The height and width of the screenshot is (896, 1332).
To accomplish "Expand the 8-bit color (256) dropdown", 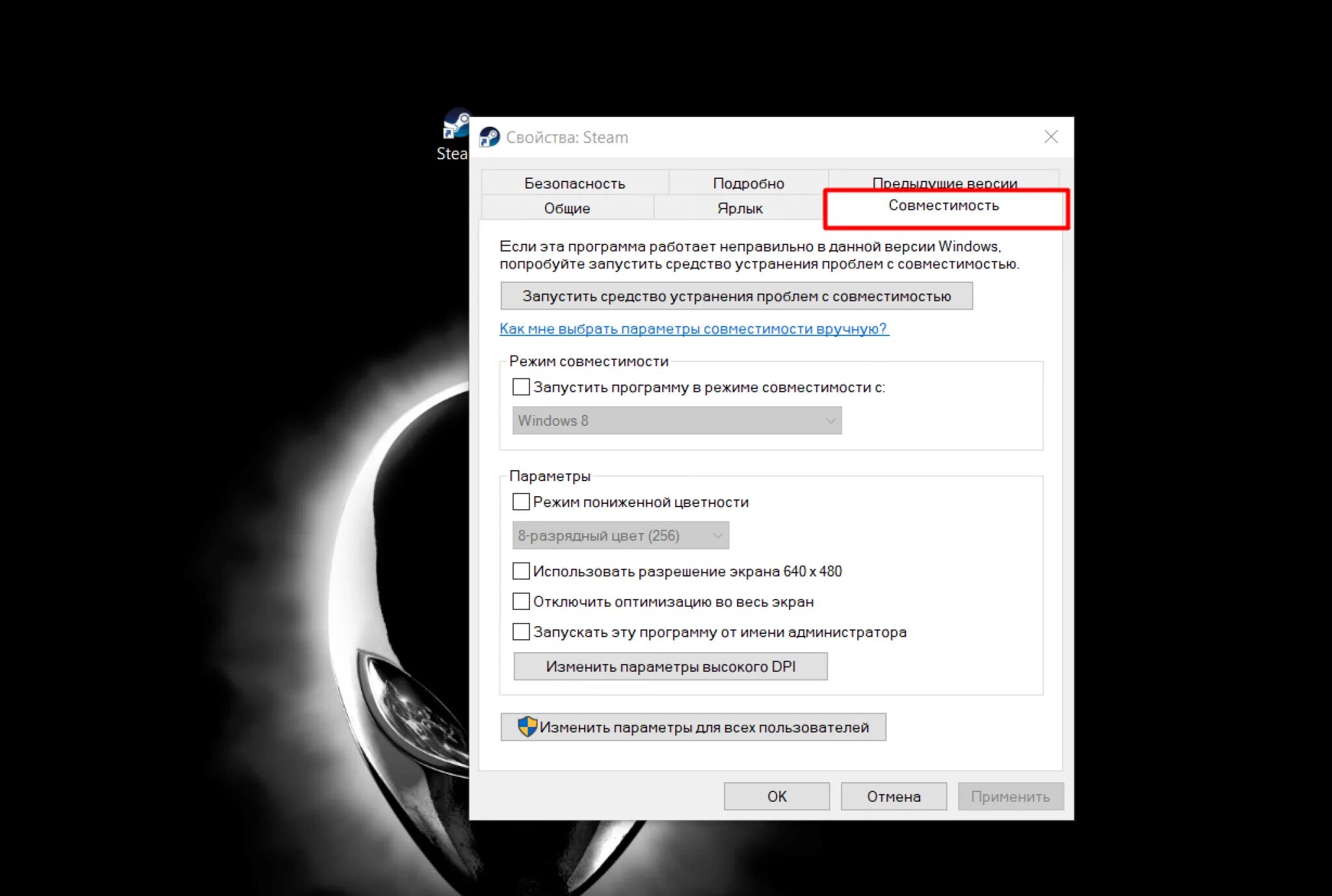I will pos(620,536).
